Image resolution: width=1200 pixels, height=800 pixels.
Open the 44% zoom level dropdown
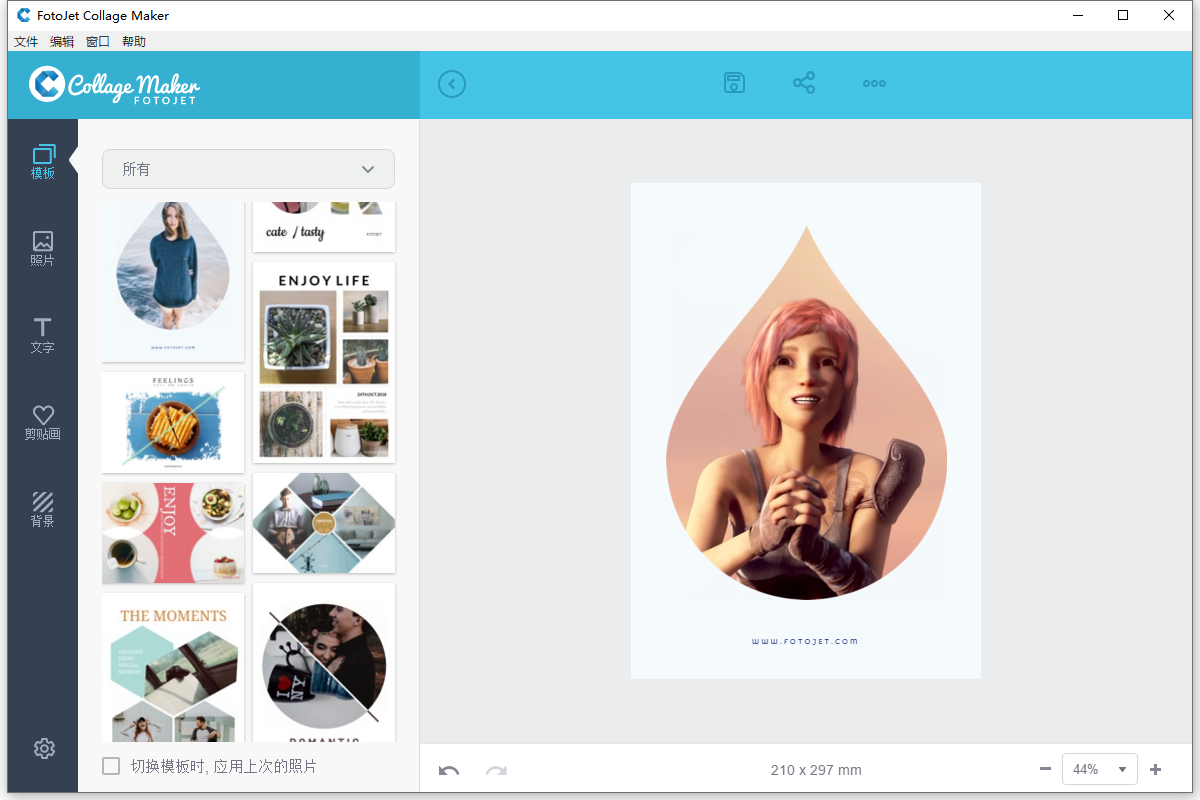click(1099, 769)
